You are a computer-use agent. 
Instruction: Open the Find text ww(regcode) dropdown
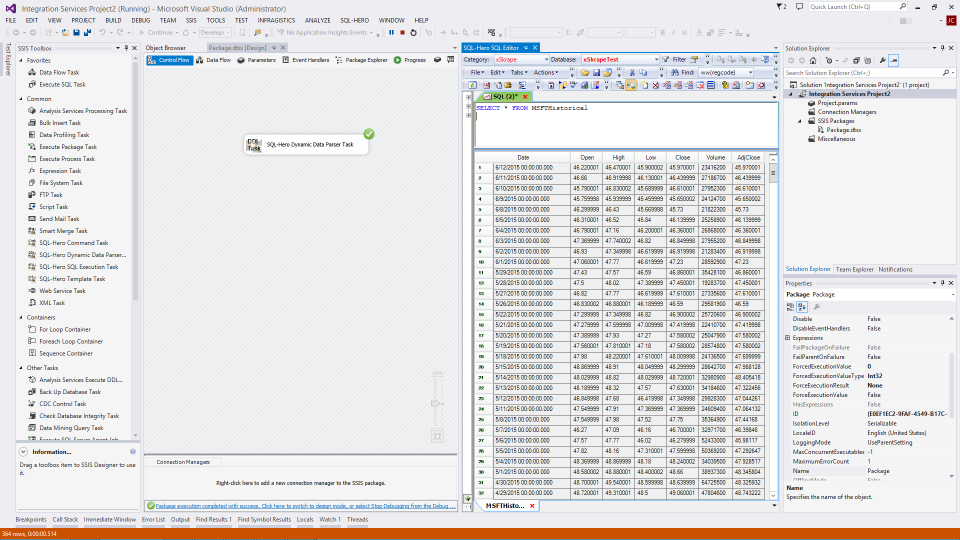[x=751, y=72]
